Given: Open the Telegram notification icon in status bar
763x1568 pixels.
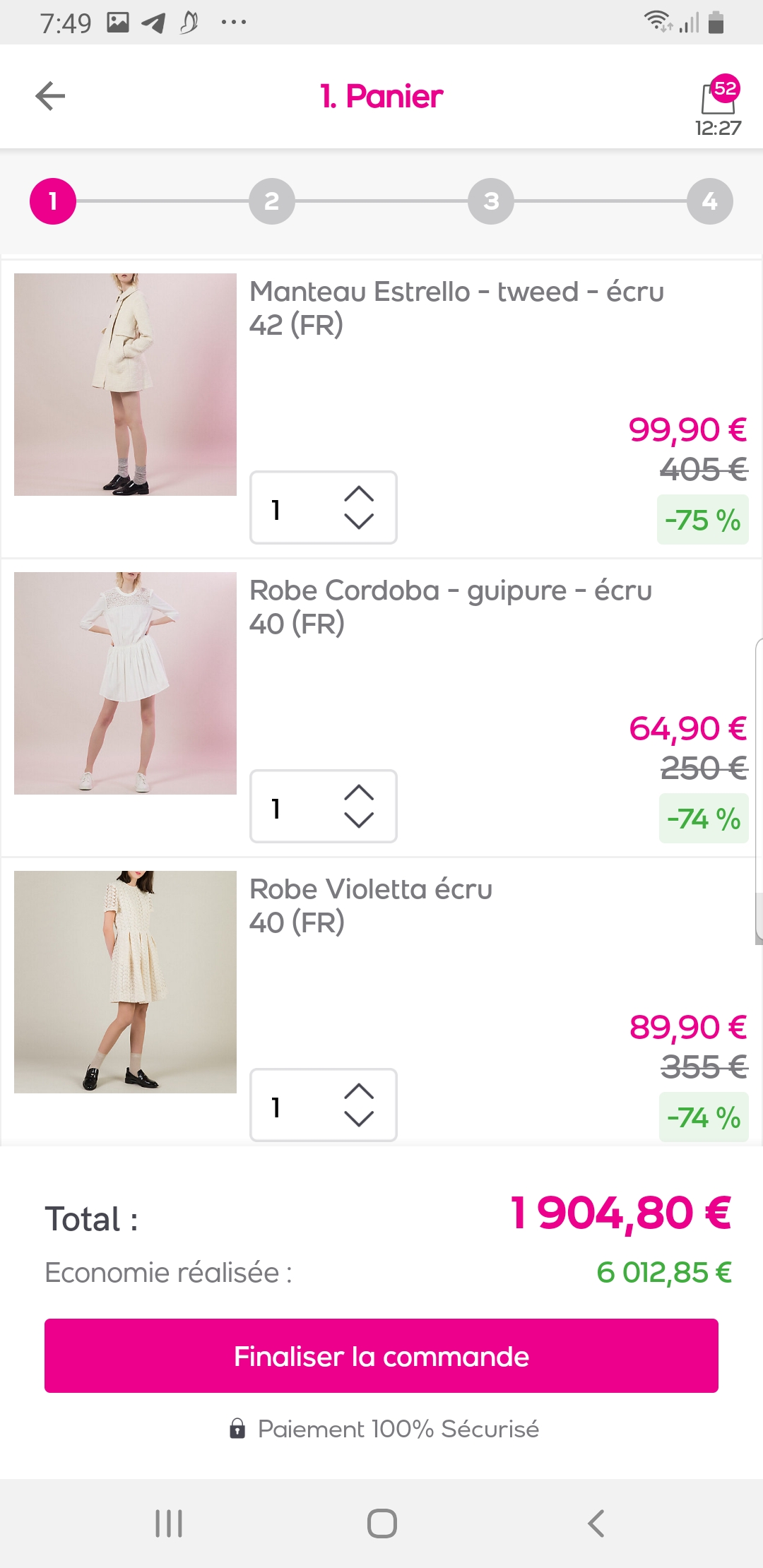Looking at the screenshot, I should click(153, 23).
